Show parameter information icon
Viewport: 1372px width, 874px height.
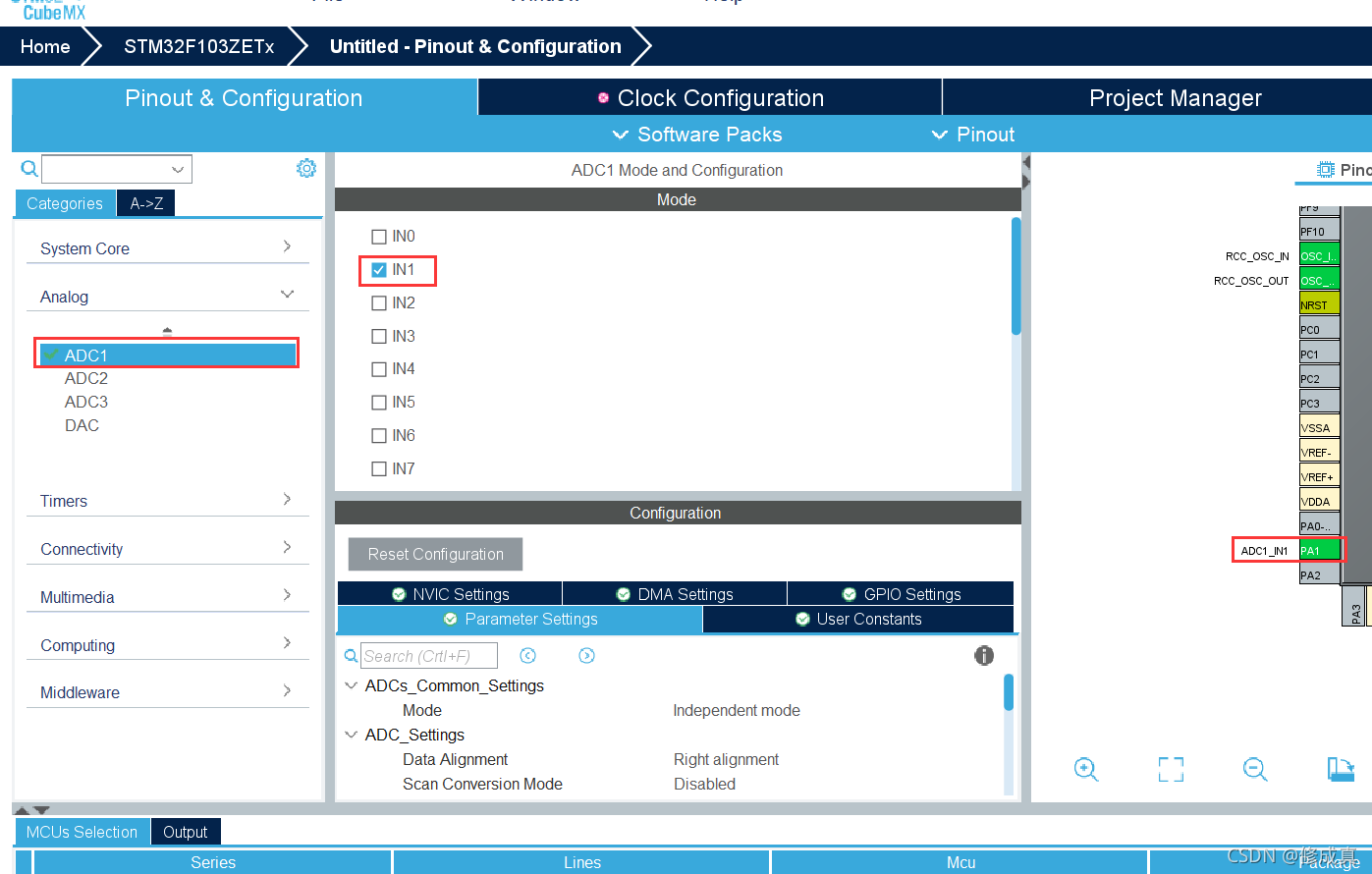point(984,655)
